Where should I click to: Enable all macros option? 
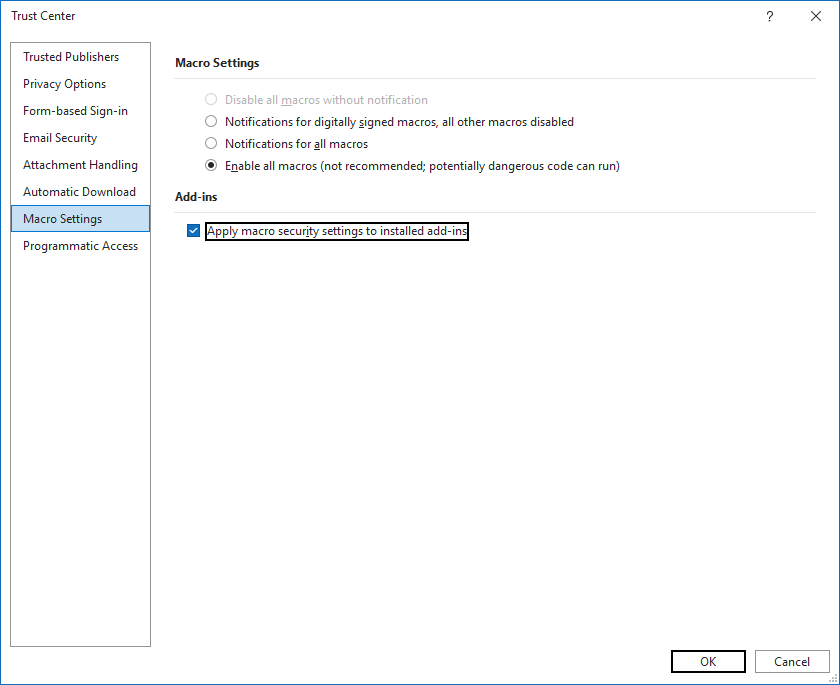tap(211, 165)
